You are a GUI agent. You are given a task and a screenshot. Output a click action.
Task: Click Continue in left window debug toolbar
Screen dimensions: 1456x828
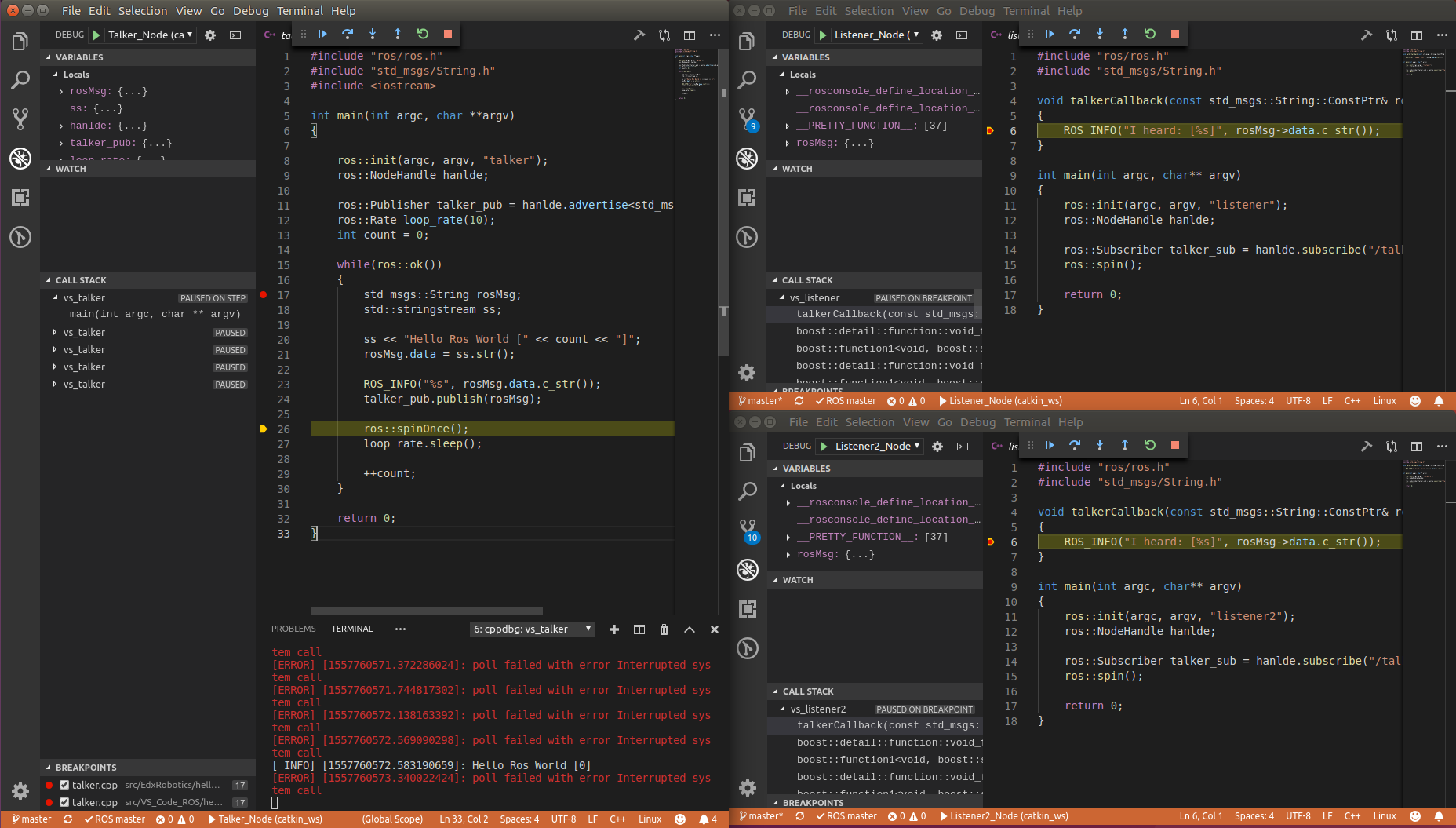[x=322, y=34]
